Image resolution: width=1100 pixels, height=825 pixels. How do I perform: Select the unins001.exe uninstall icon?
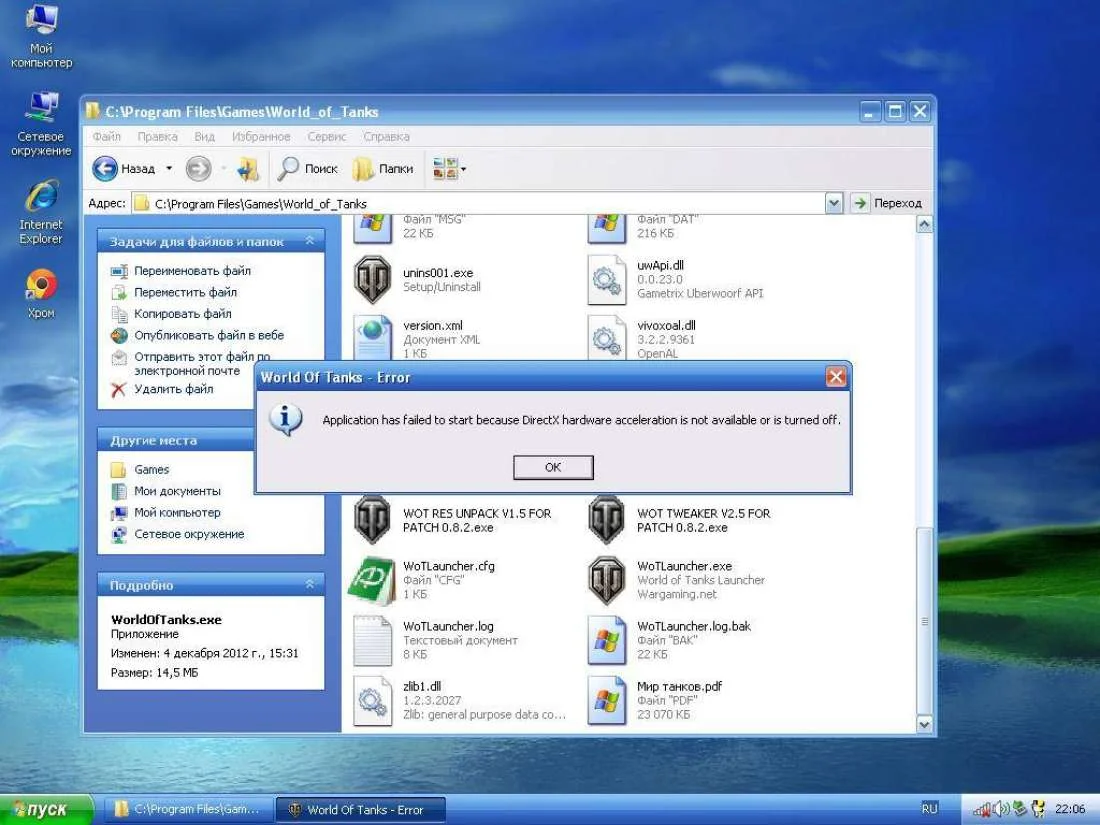click(x=373, y=280)
